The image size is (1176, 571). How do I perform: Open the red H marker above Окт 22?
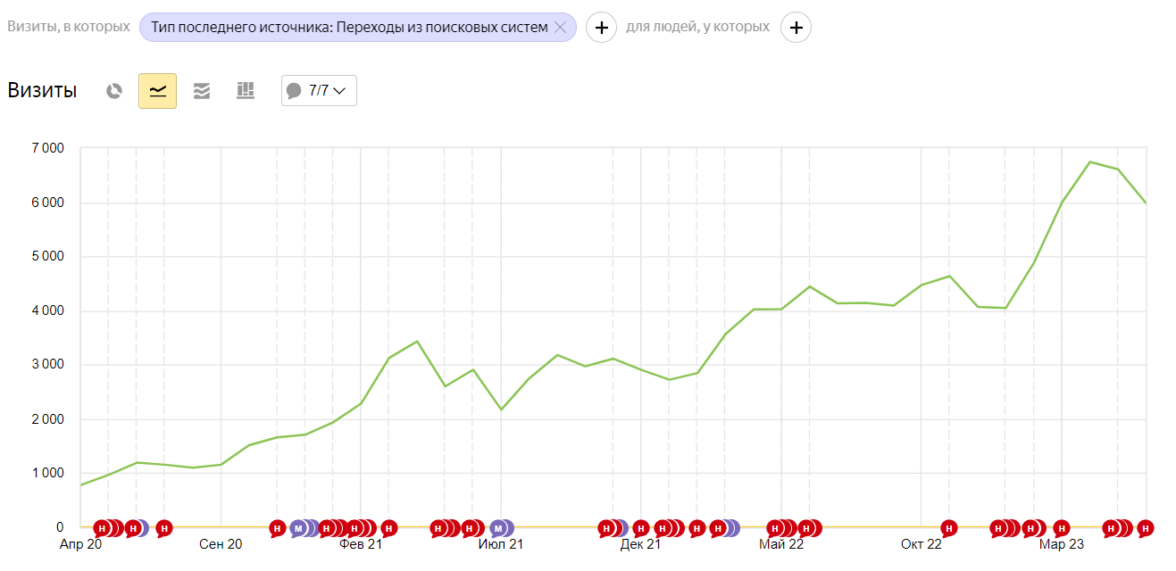tap(949, 528)
